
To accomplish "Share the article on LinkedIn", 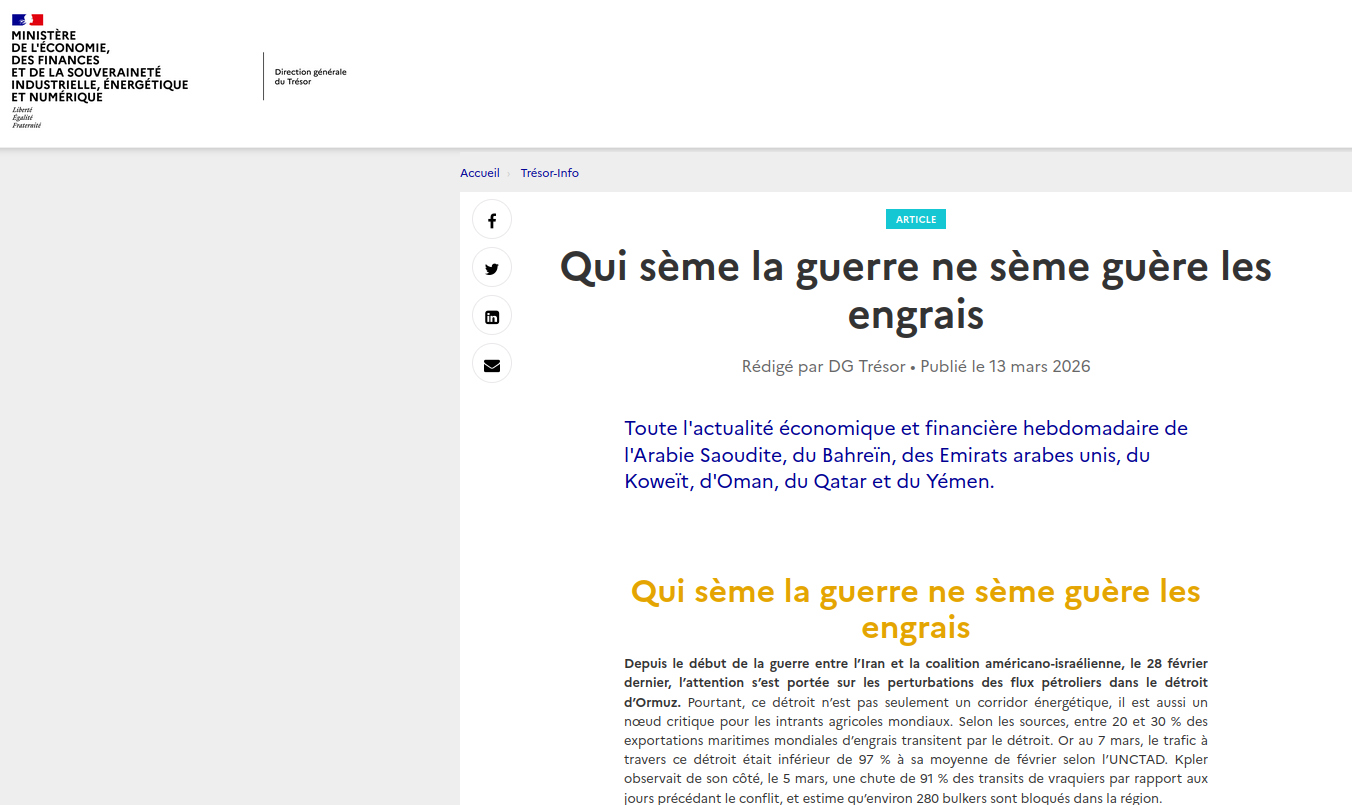I will (491, 316).
